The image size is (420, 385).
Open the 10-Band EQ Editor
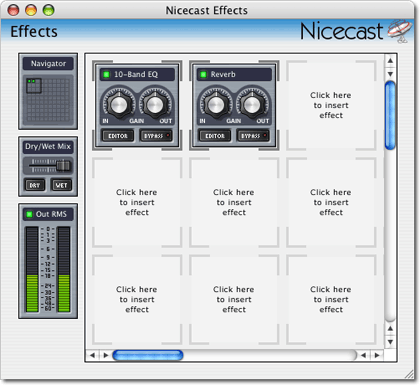pyautogui.click(x=118, y=136)
